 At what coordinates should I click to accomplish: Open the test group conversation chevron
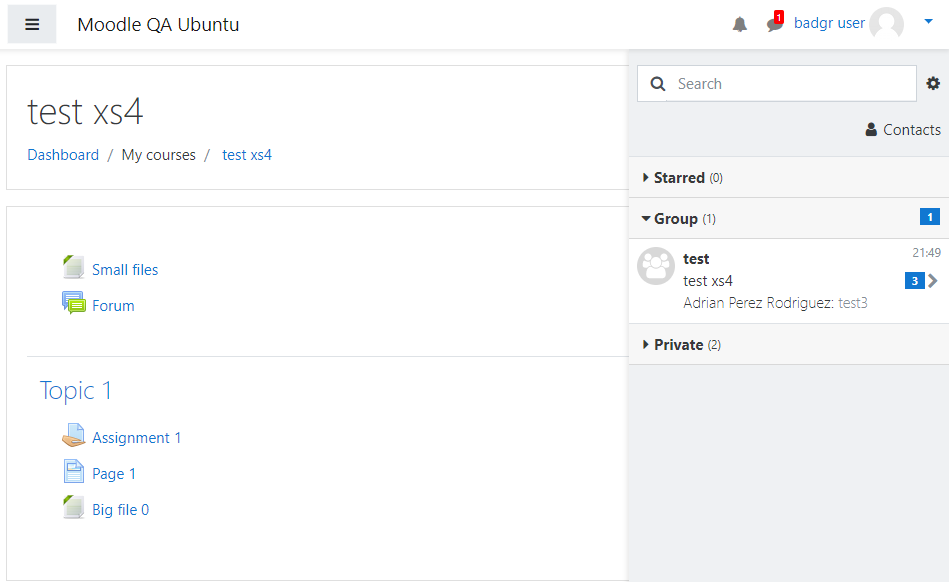(x=933, y=281)
